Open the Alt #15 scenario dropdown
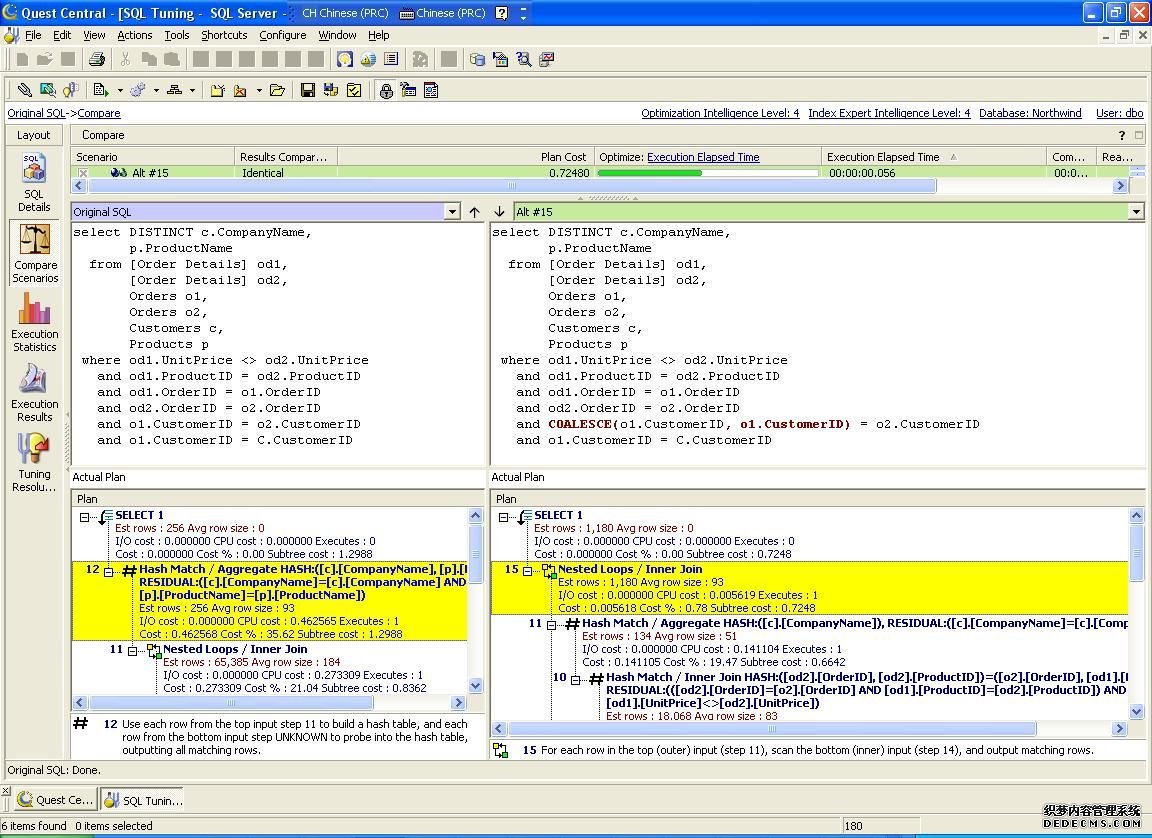1152x838 pixels. [x=1135, y=212]
